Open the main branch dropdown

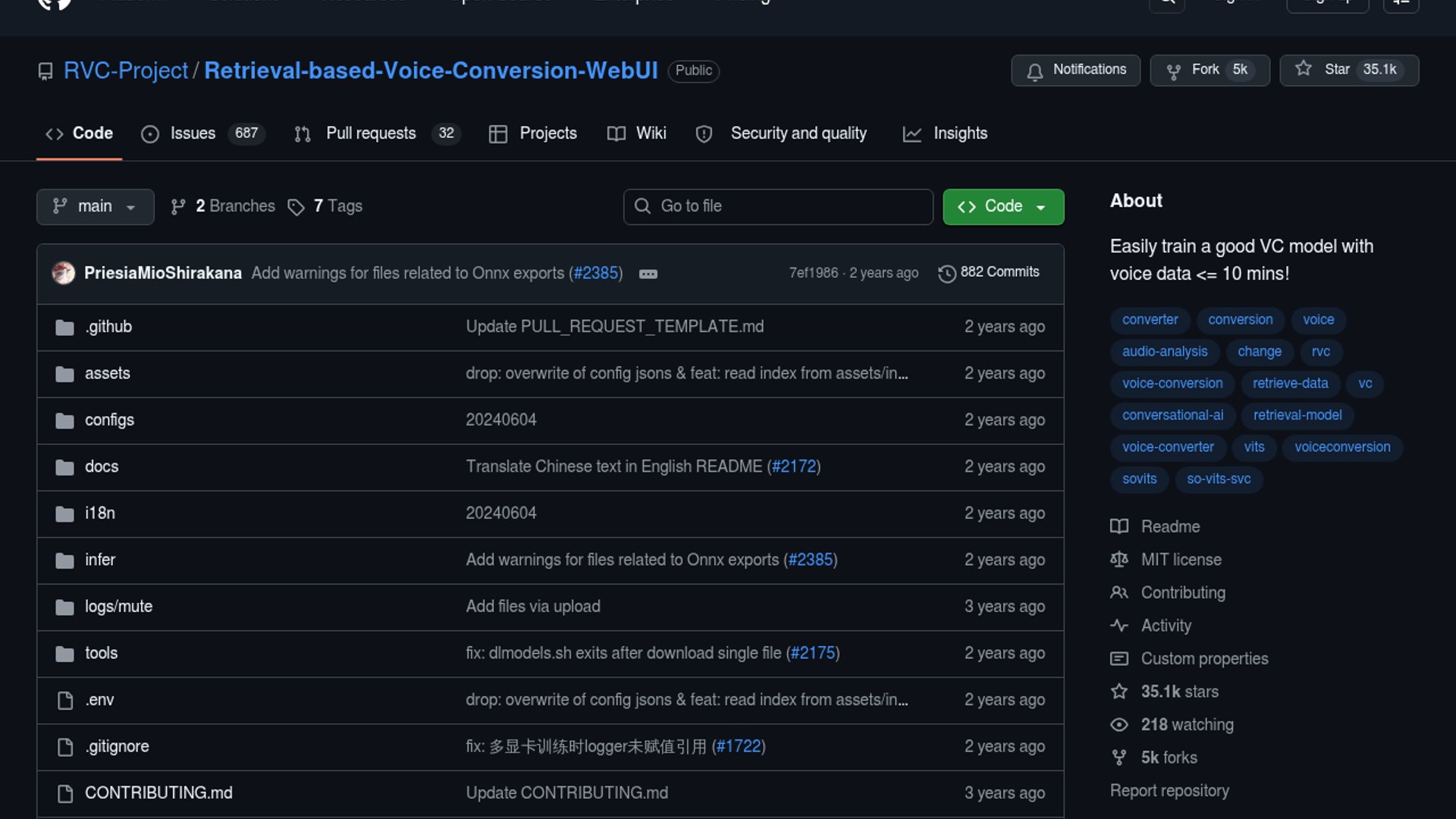tap(95, 206)
